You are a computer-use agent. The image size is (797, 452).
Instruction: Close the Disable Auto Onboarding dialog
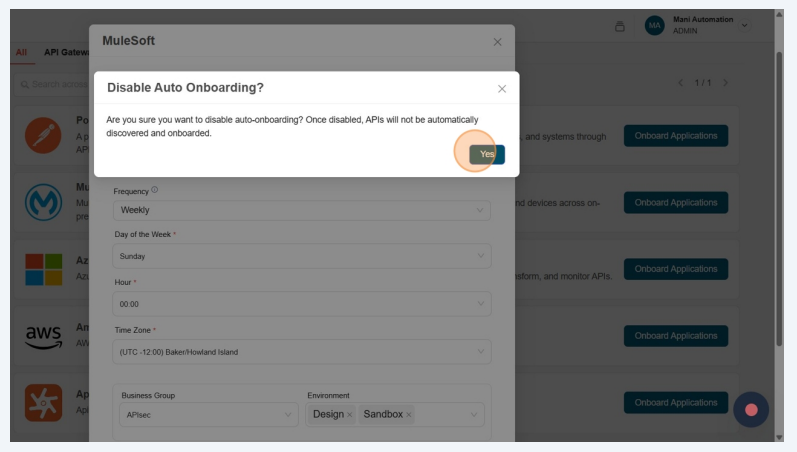pyautogui.click(x=502, y=89)
